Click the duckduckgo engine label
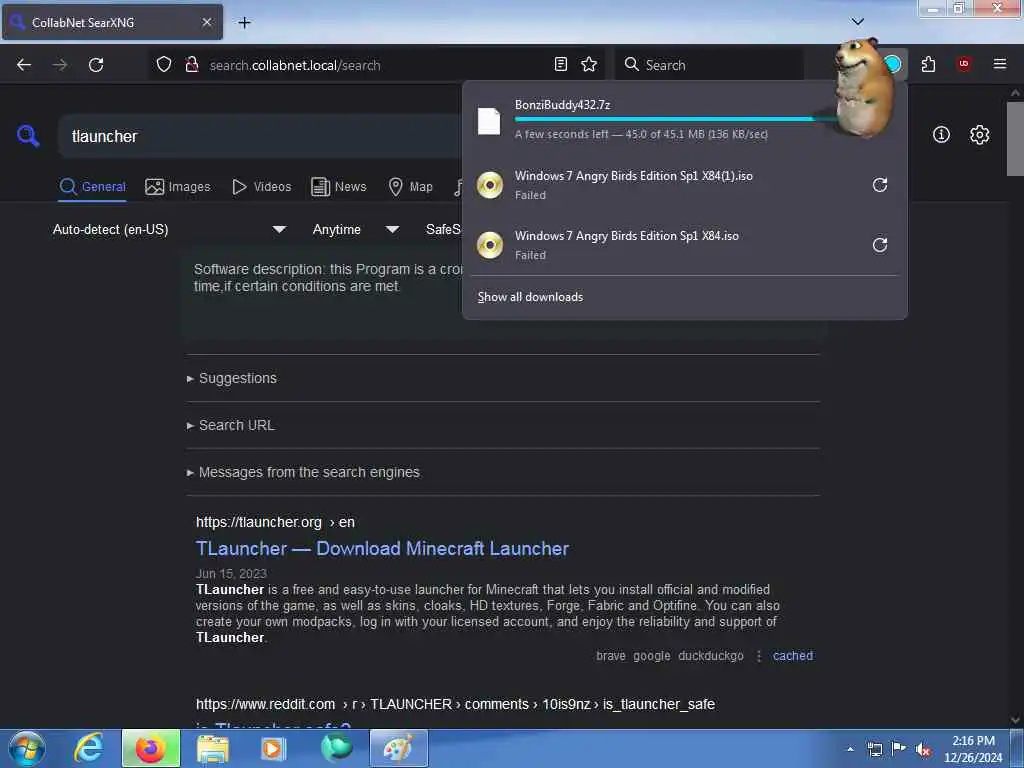1024x768 pixels. [711, 656]
